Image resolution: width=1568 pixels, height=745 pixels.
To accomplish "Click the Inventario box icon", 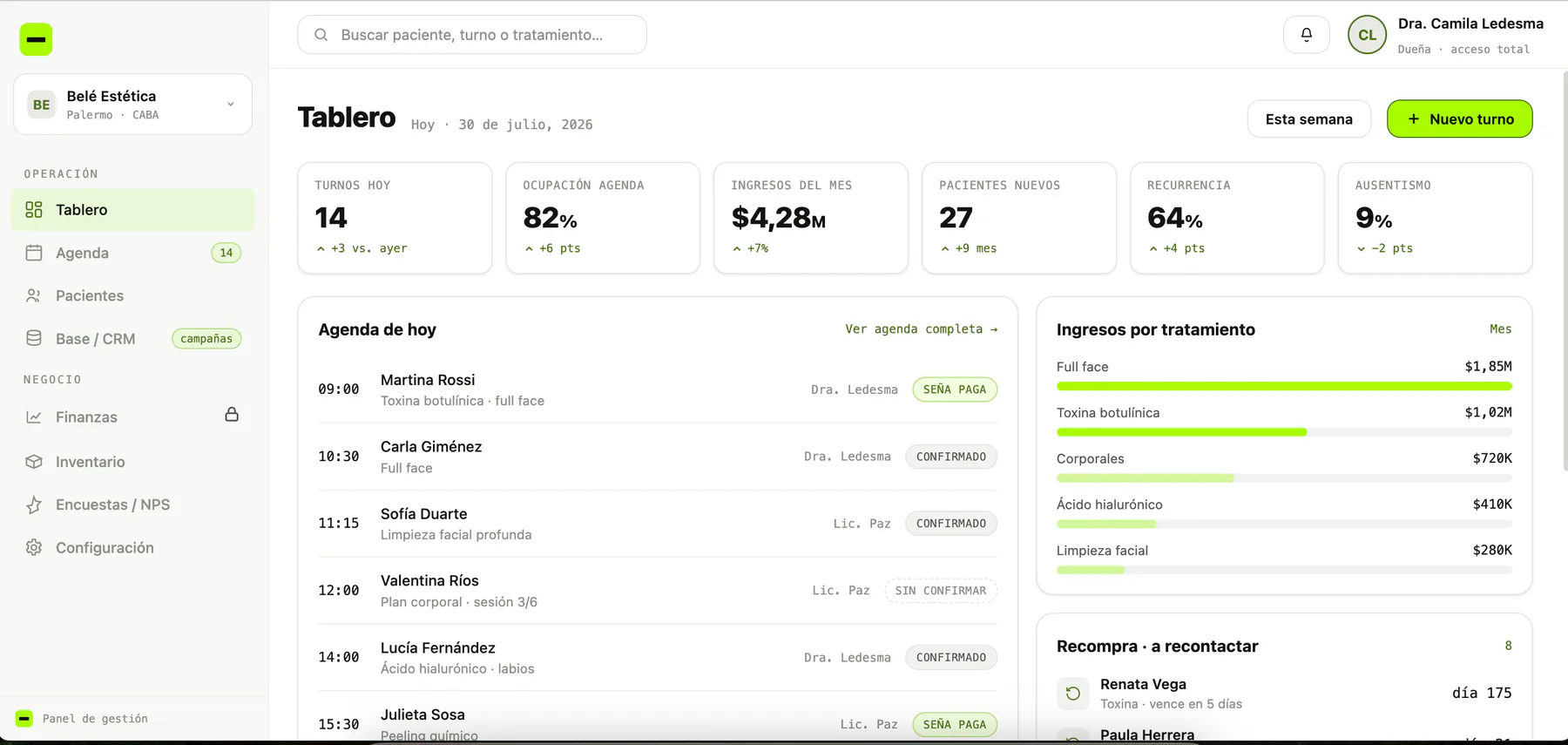I will (34, 462).
